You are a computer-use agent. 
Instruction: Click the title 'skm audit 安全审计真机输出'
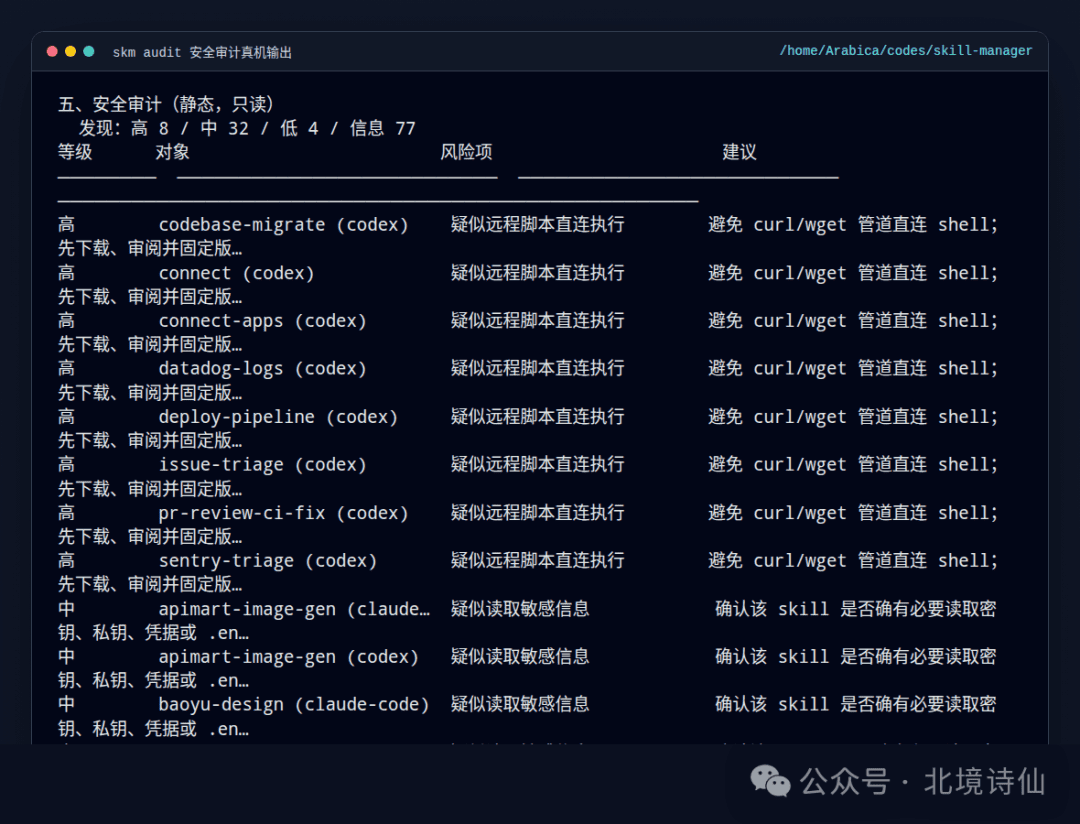(202, 52)
